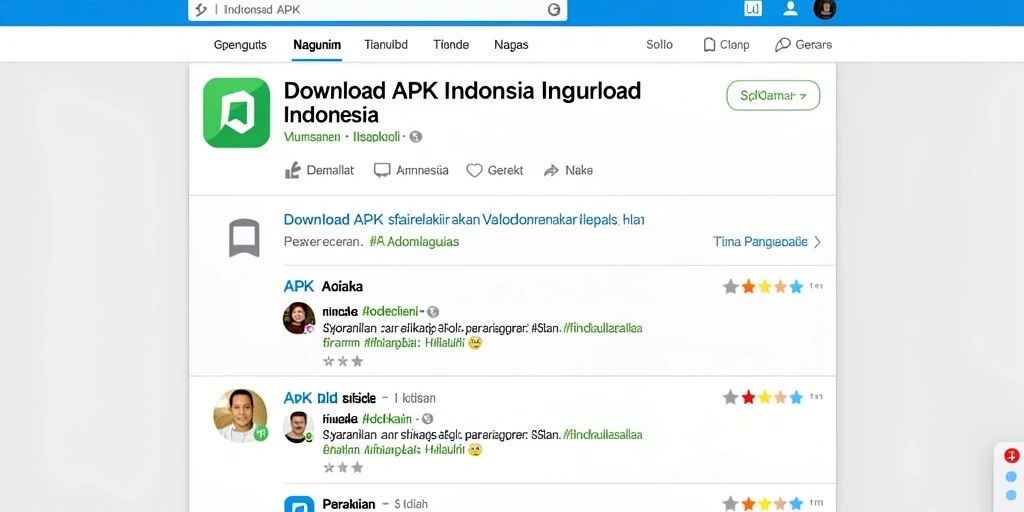
Task: Open the "Download APK sfairelakirakan" link
Action: 464,219
